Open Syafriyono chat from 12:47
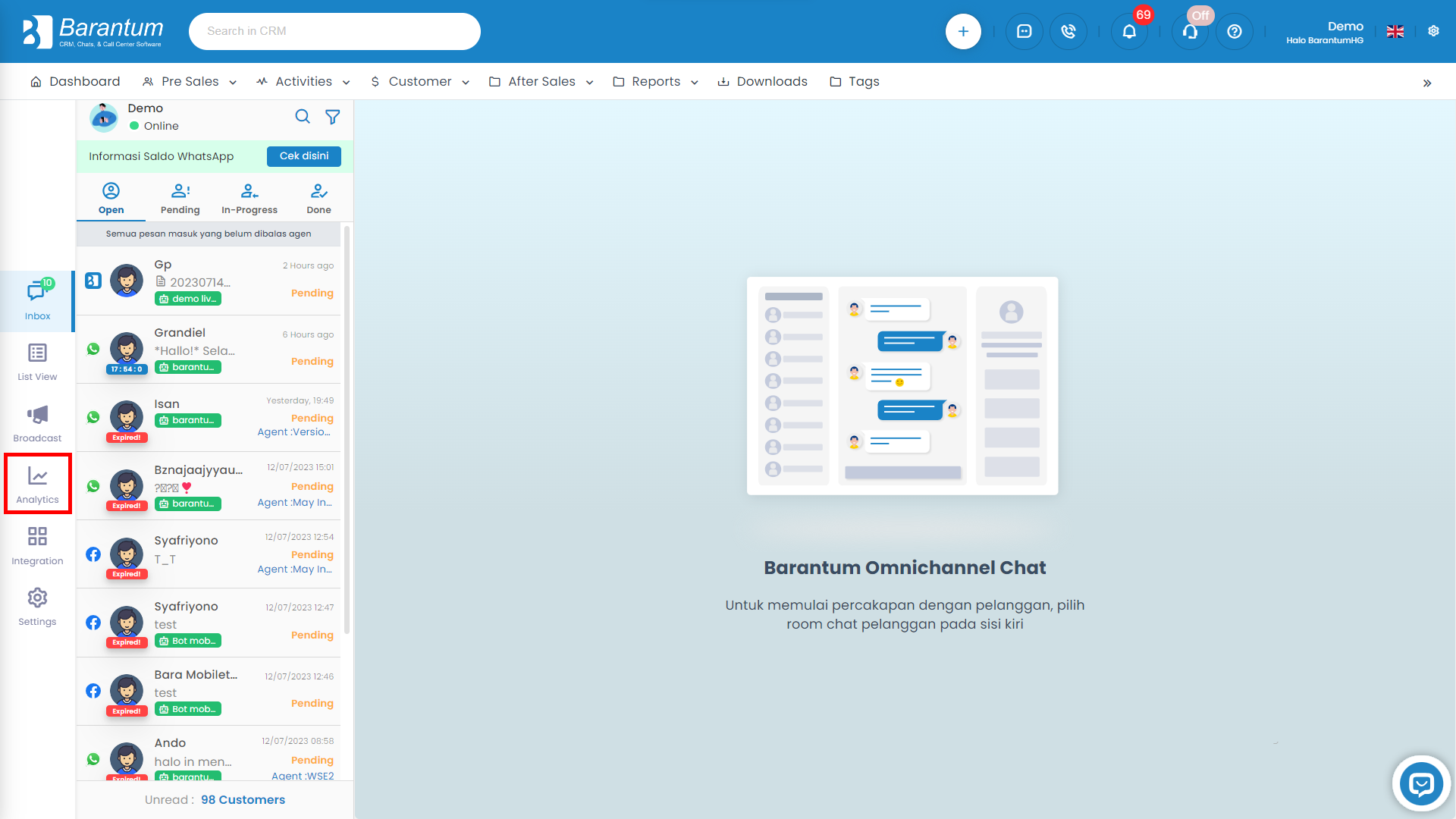Image resolution: width=1456 pixels, height=819 pixels. pos(209,623)
